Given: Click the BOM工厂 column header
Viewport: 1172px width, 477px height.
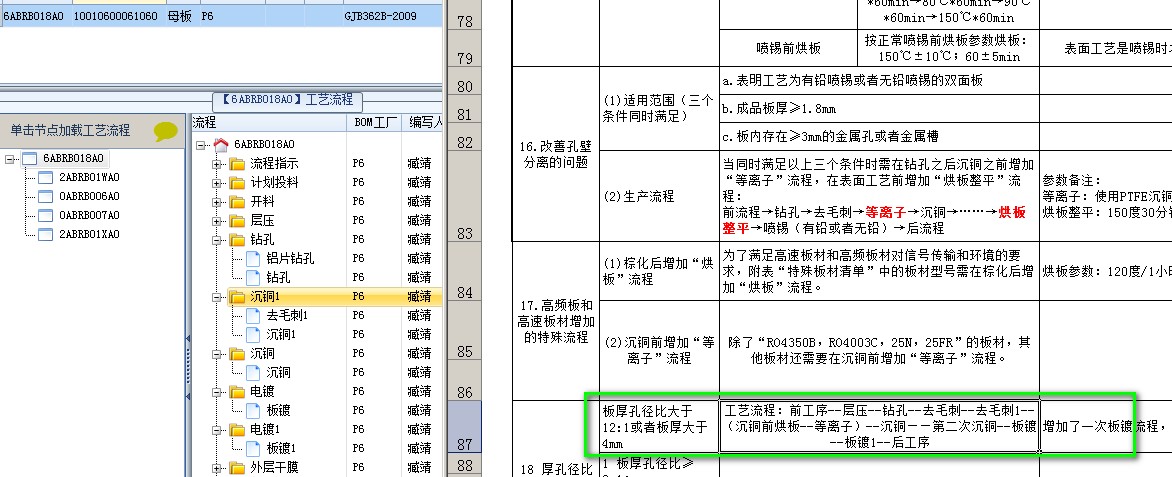Looking at the screenshot, I should (374, 122).
